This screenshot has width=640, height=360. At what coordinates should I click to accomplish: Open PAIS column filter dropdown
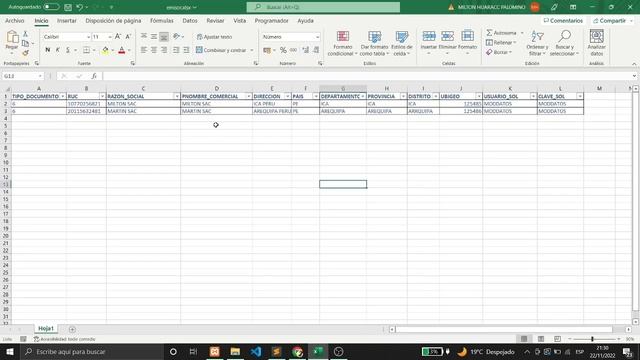316,96
